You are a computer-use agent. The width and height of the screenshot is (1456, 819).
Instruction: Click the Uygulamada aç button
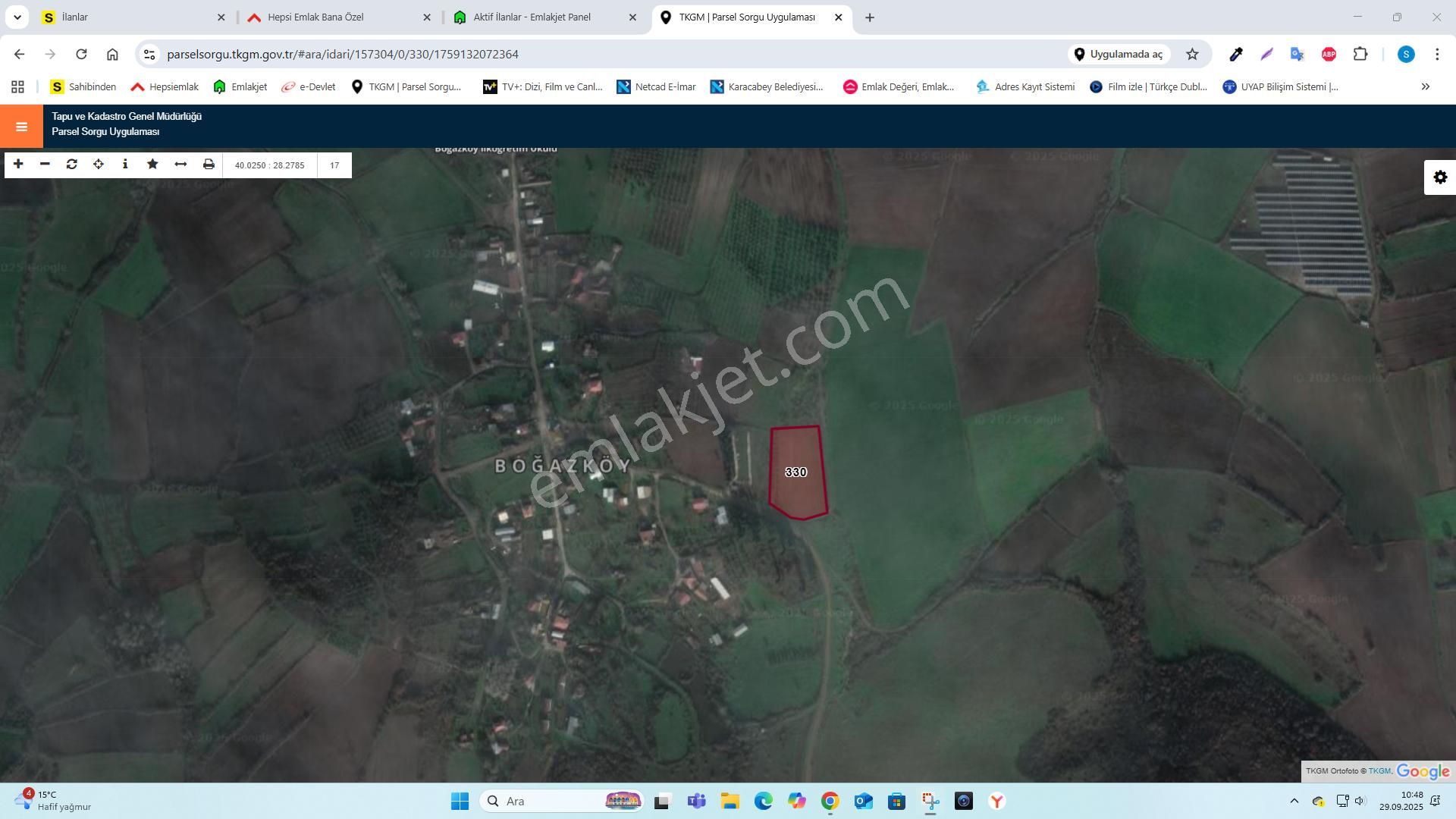[1119, 54]
